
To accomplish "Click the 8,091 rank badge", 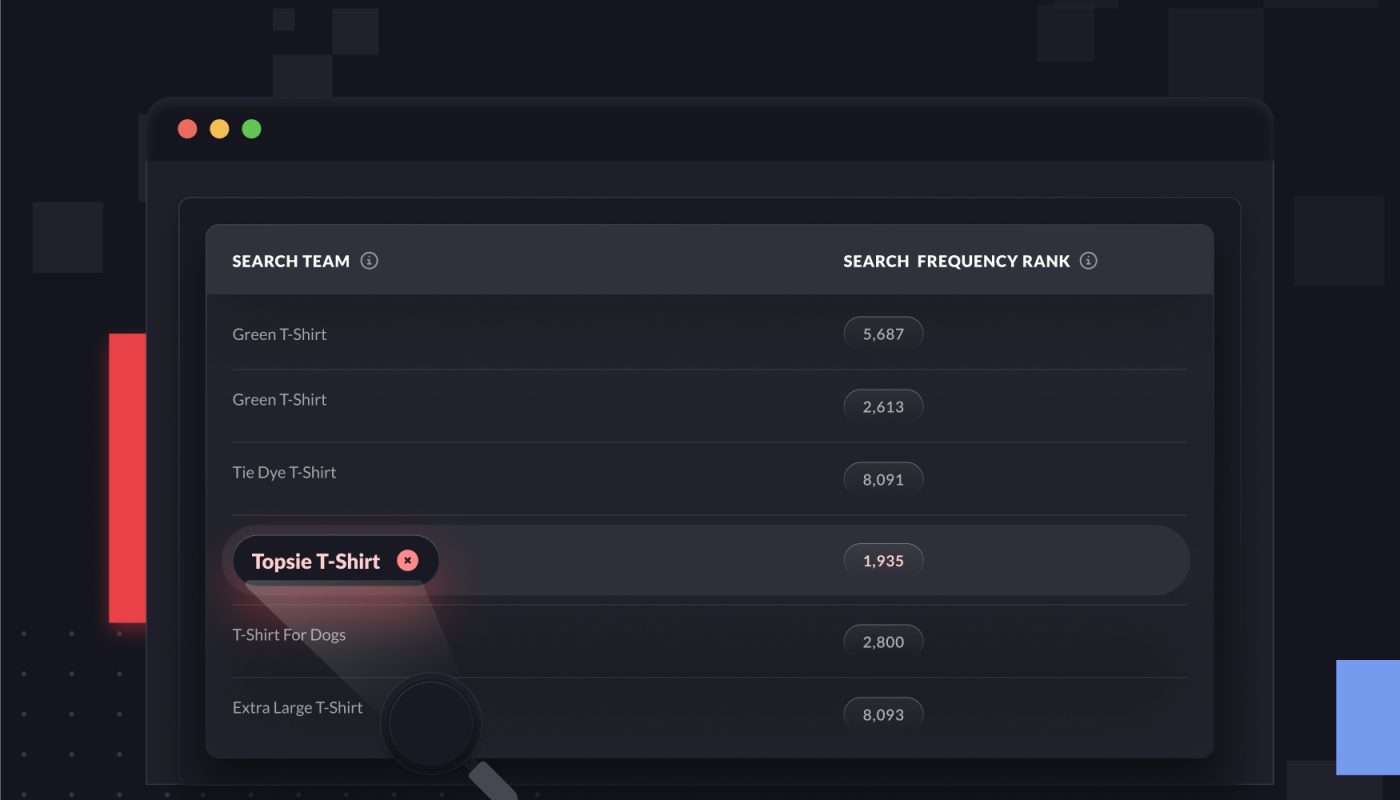I will (x=883, y=479).
